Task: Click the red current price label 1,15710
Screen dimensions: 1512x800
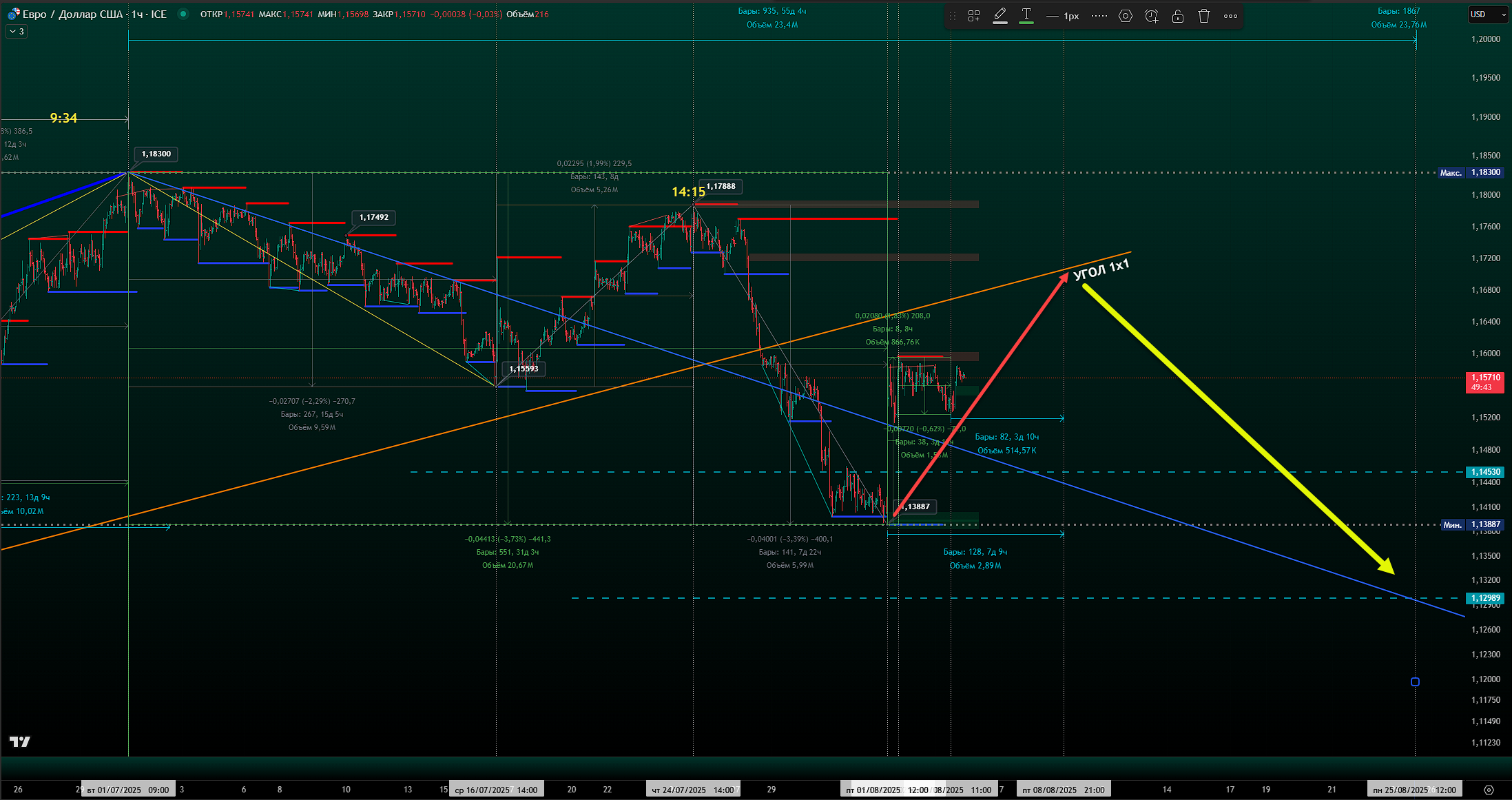Action: (x=1486, y=382)
